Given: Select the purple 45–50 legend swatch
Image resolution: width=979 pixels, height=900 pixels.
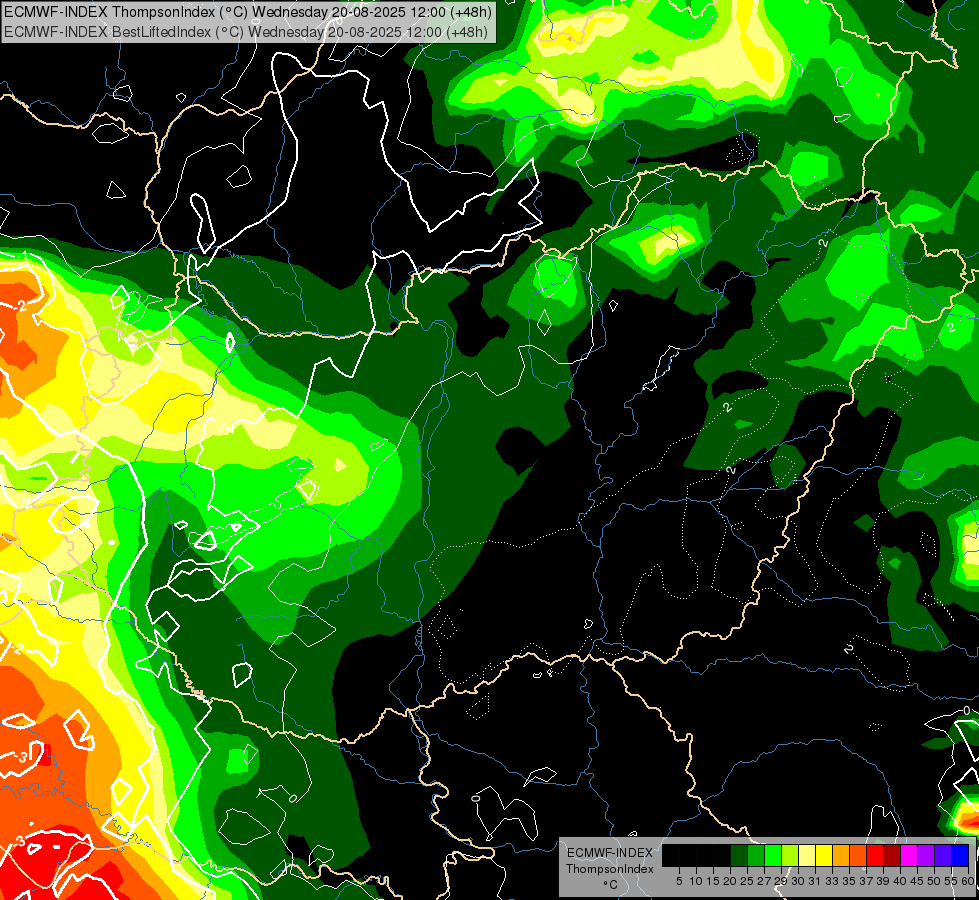Looking at the screenshot, I should 926,855.
